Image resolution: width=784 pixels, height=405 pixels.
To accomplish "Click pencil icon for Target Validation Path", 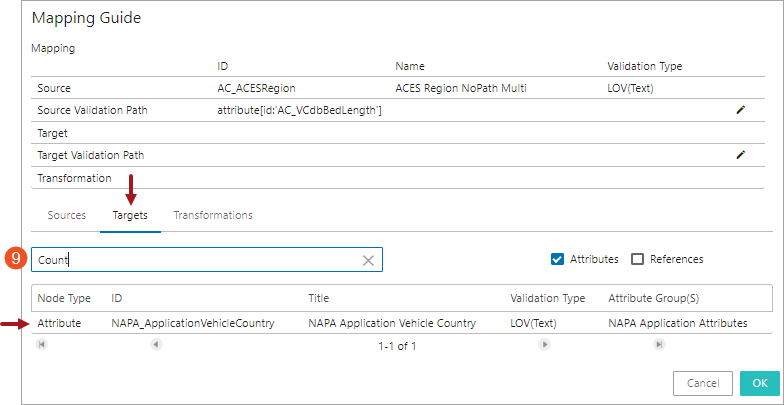I will pos(740,155).
